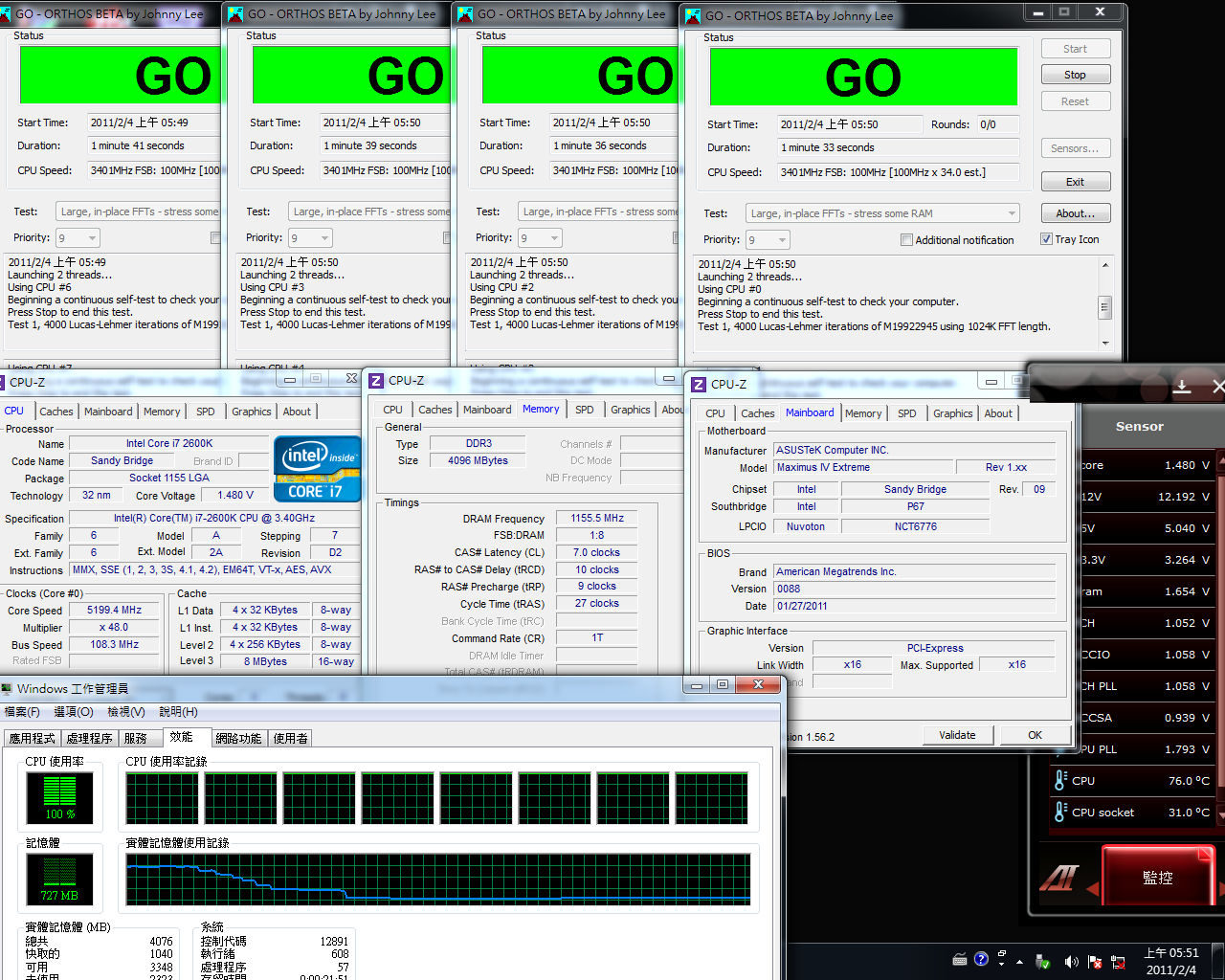Viewport: 1225px width, 980px height.
Task: Click the Z icon of the CPU-Z Mainboard window
Action: [699, 385]
